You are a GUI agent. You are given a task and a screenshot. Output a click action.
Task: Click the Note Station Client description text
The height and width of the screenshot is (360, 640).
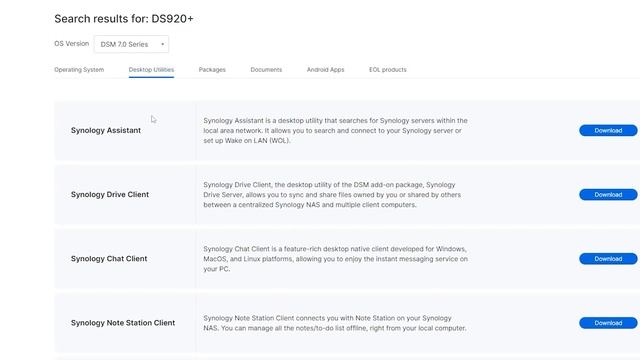click(x=335, y=323)
